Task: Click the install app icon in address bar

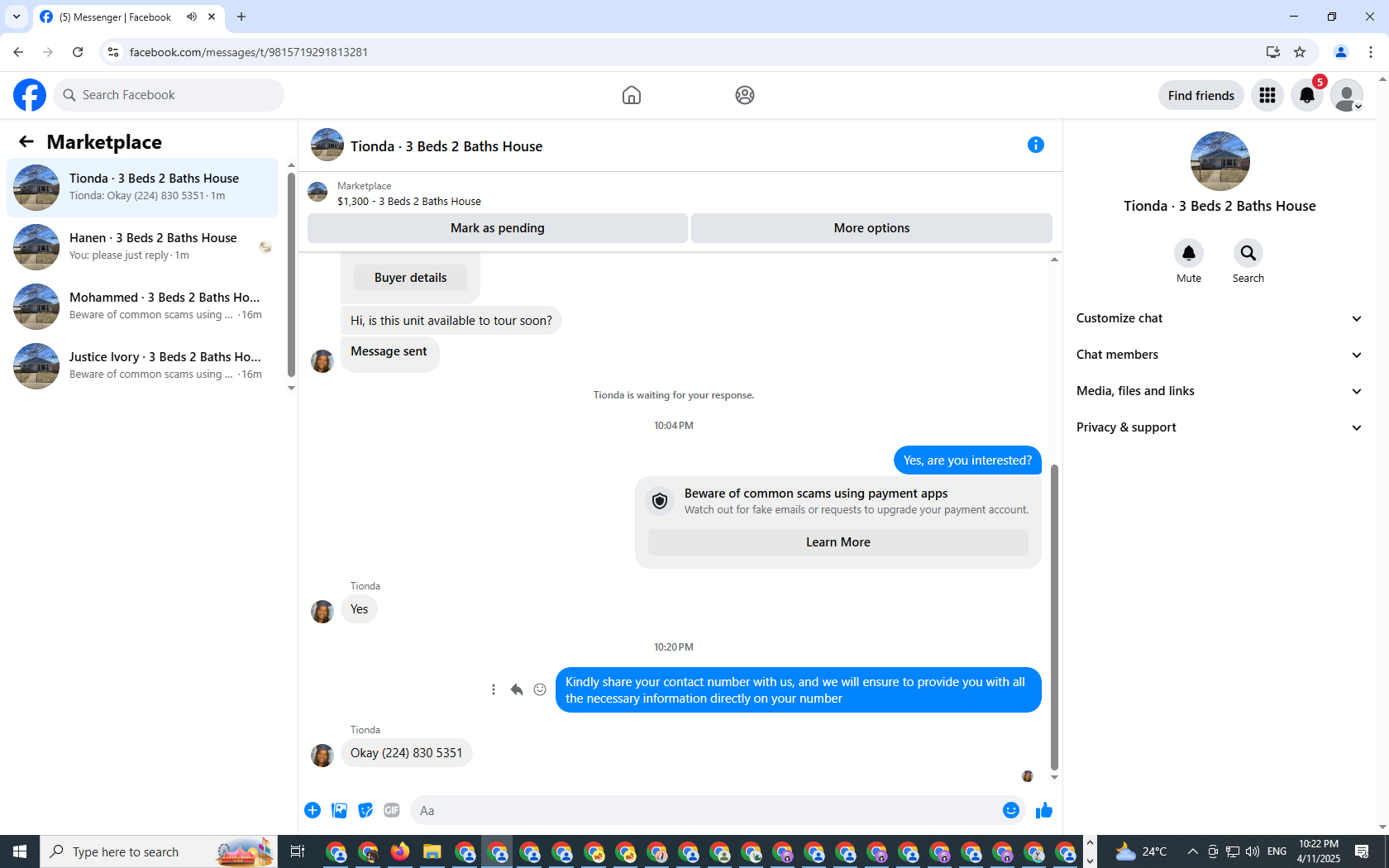Action: 1273,52
